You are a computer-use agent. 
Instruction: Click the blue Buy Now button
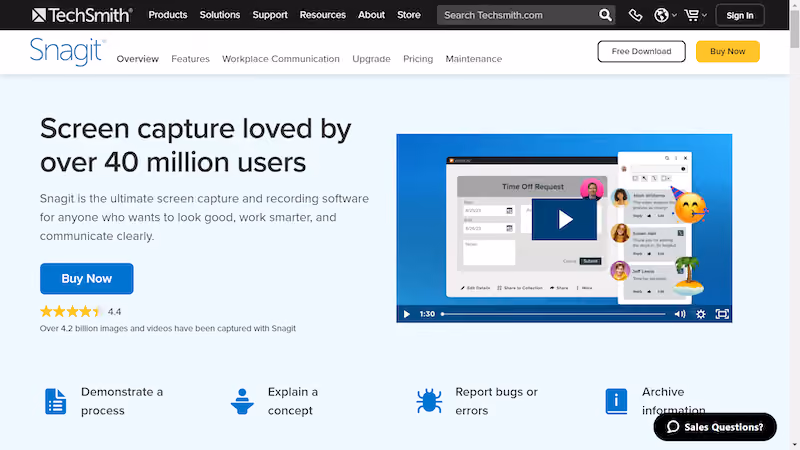pyautogui.click(x=87, y=279)
